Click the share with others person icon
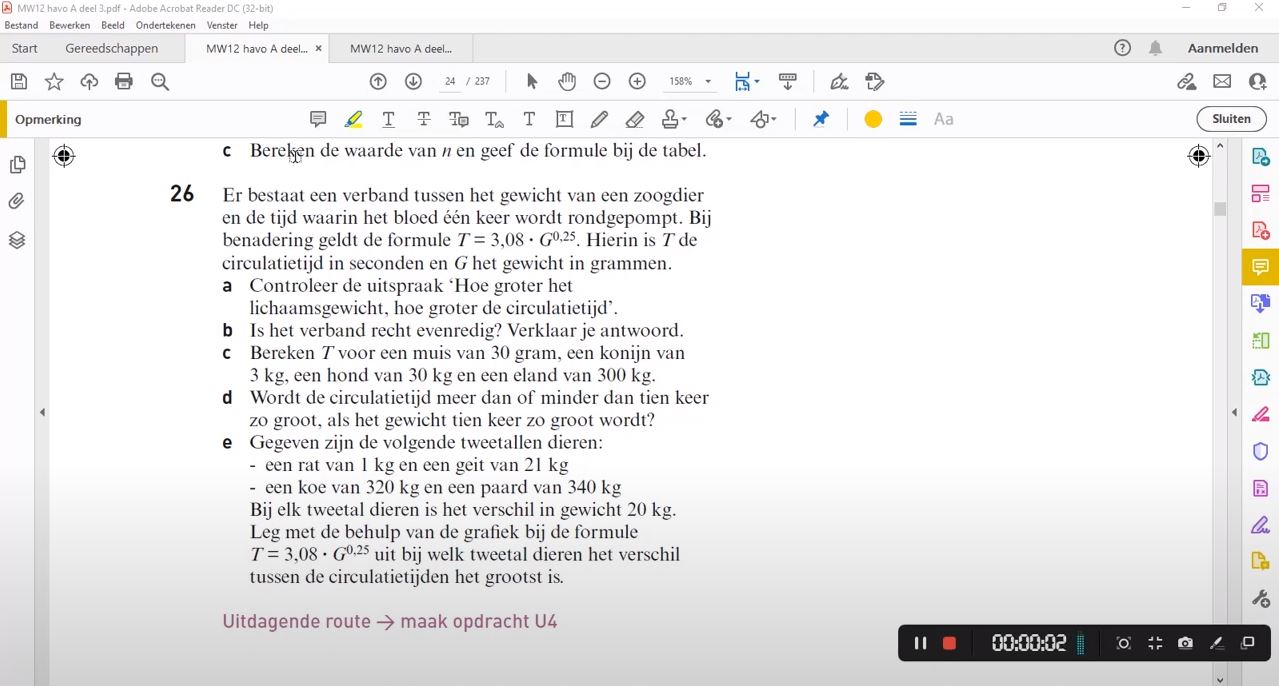1279x686 pixels. tap(1257, 82)
